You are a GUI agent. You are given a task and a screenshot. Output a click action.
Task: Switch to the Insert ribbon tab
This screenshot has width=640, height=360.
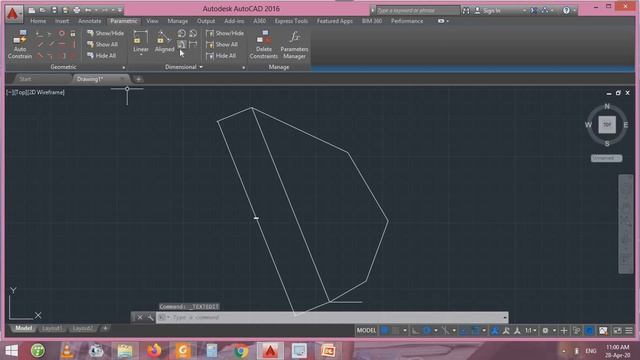pos(62,21)
